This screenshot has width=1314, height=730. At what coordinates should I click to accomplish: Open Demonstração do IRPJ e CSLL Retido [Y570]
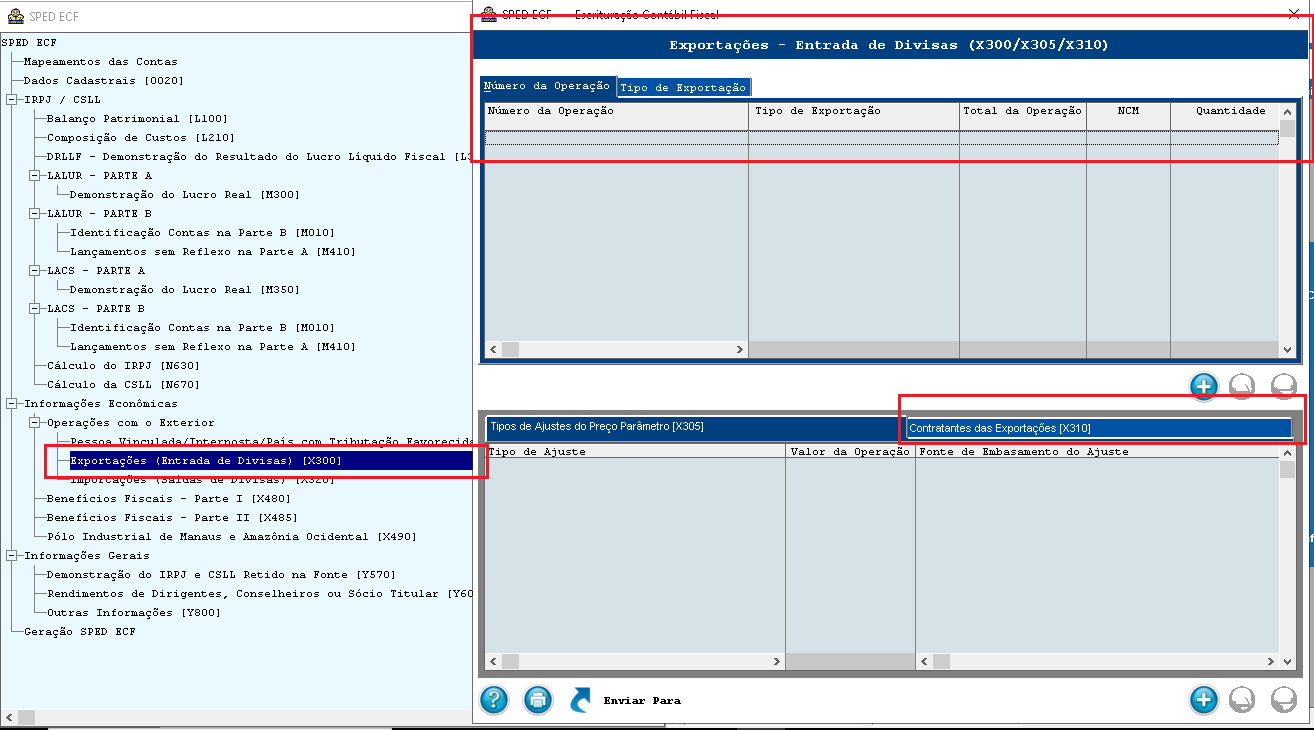221,575
